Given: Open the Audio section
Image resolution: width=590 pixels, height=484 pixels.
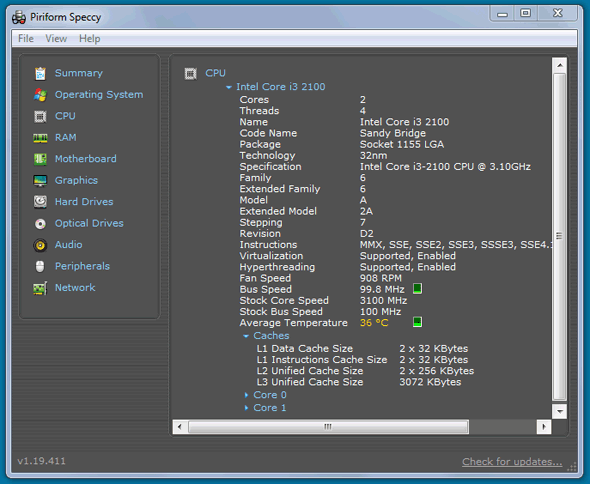Looking at the screenshot, I should 68,245.
